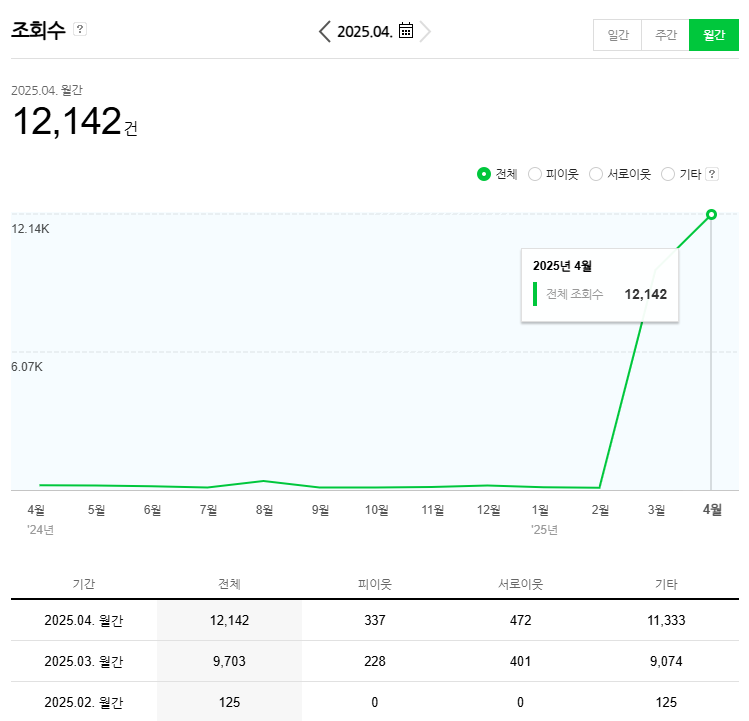Click the 12.14K y-axis label

pos(30,229)
